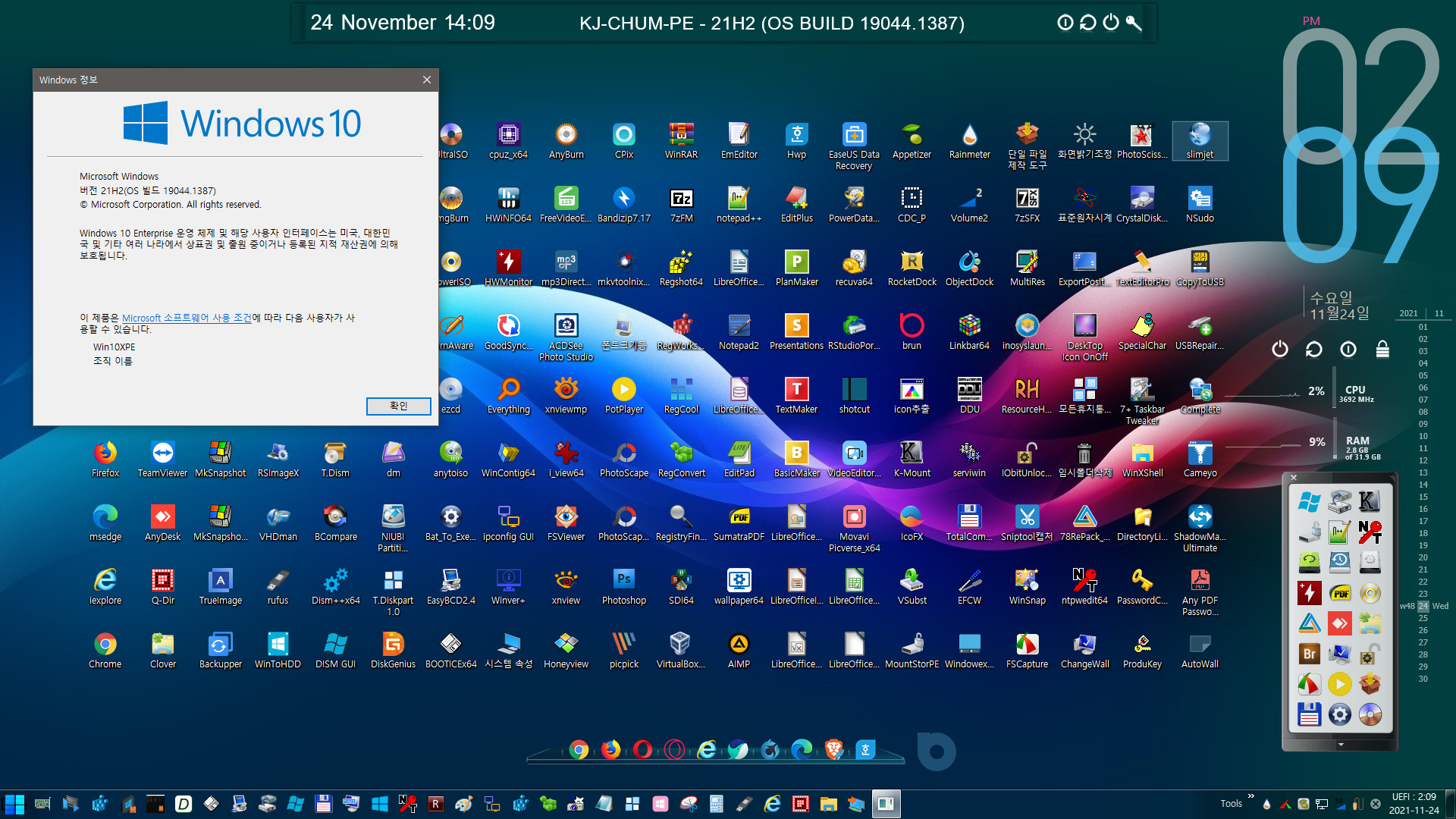Open WinXShell desktop icon
This screenshot has height=819, width=1456.
(x=1142, y=460)
